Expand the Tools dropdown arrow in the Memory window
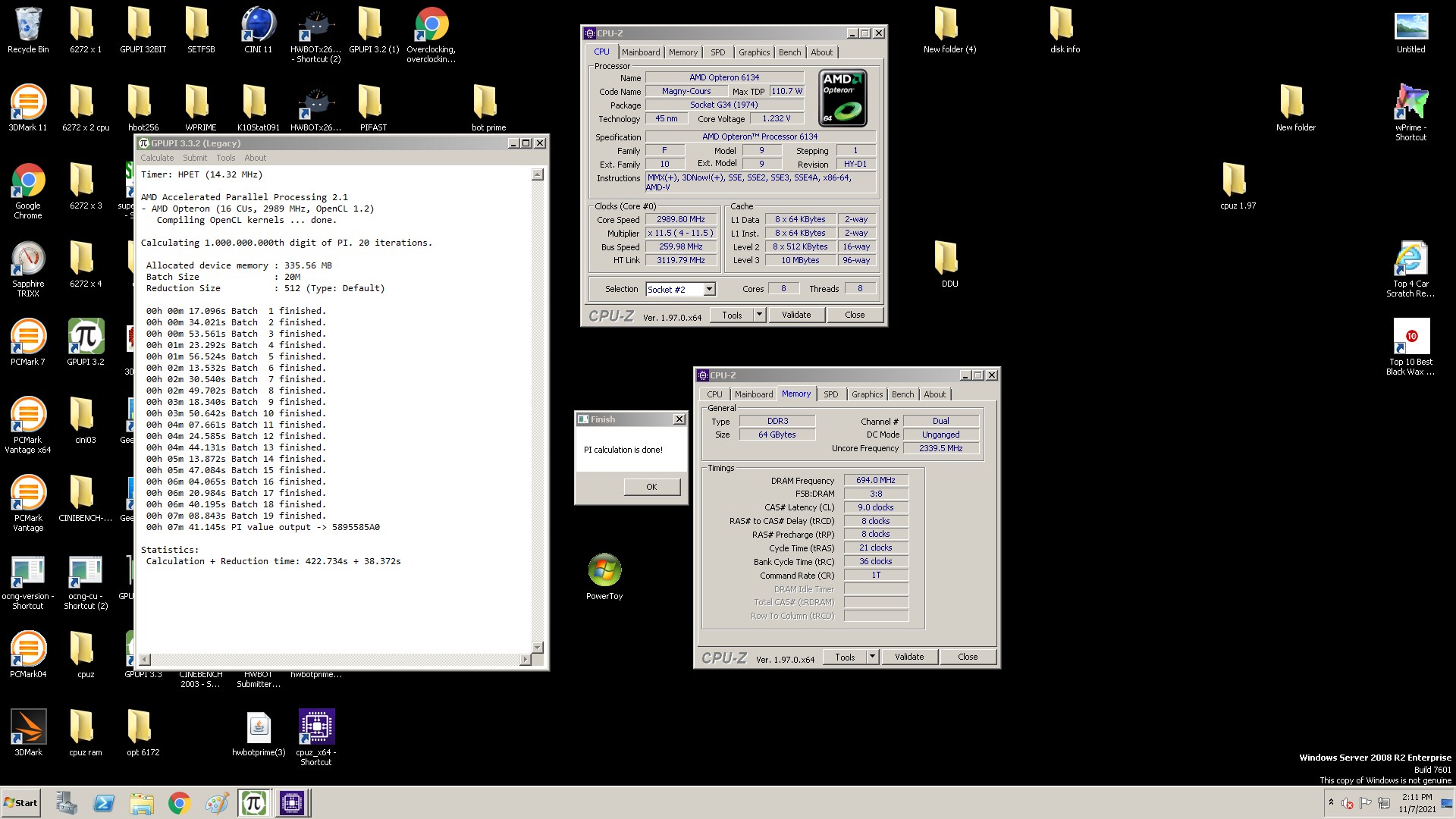1456x819 pixels. click(x=872, y=657)
